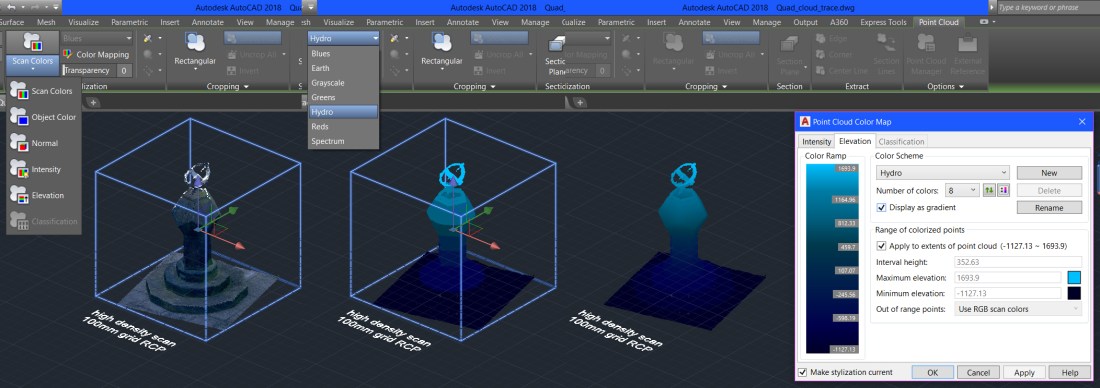1100x388 pixels.
Task: Click the Corner extract tool
Action: click(833, 55)
